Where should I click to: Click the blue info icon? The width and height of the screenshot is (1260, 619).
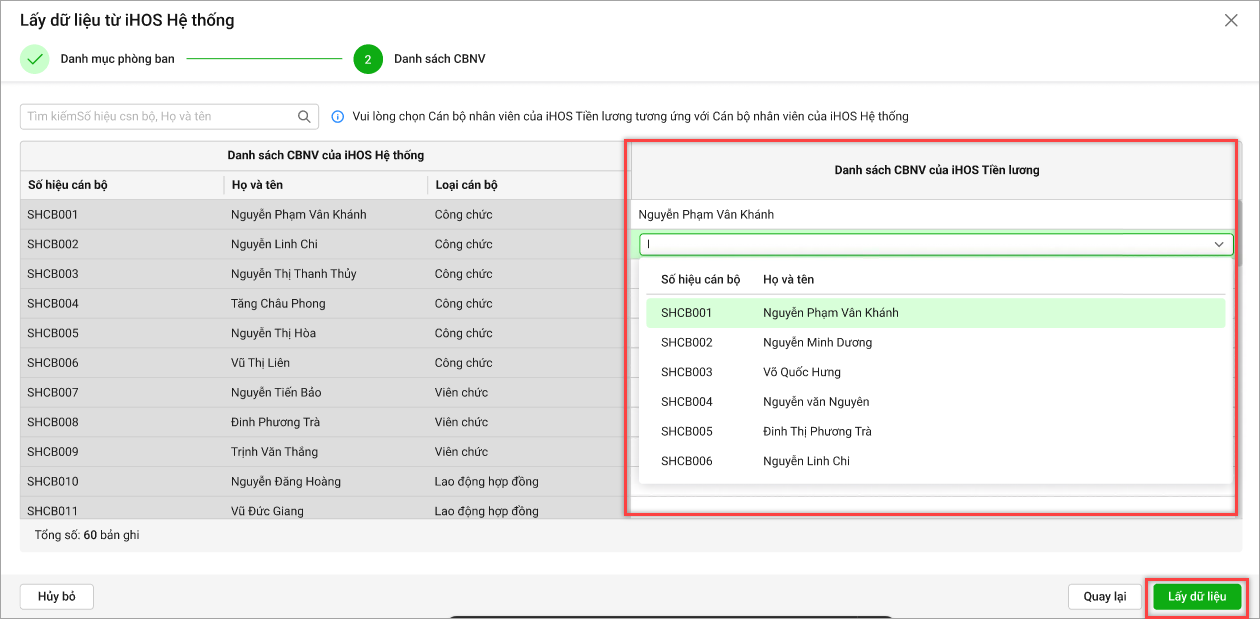pos(337,117)
